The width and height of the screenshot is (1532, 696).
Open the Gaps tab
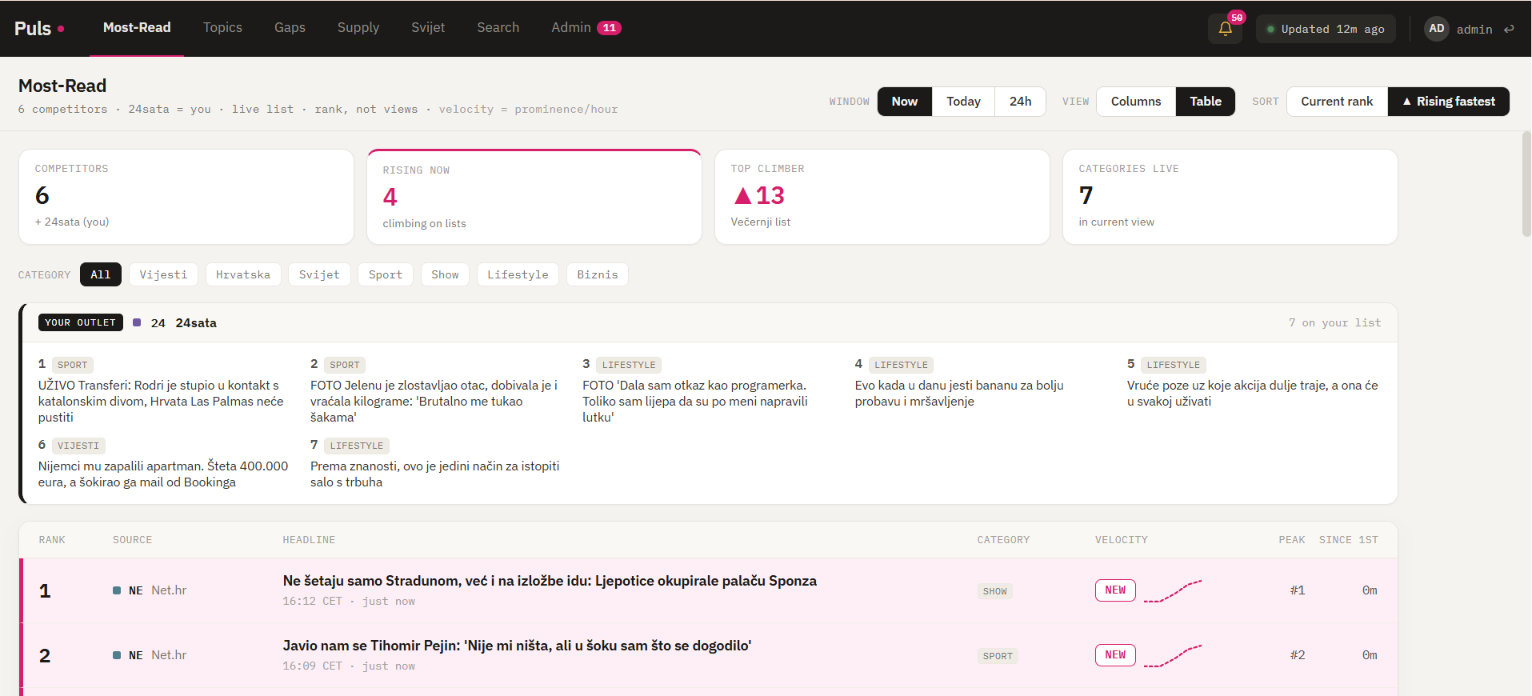click(x=290, y=28)
